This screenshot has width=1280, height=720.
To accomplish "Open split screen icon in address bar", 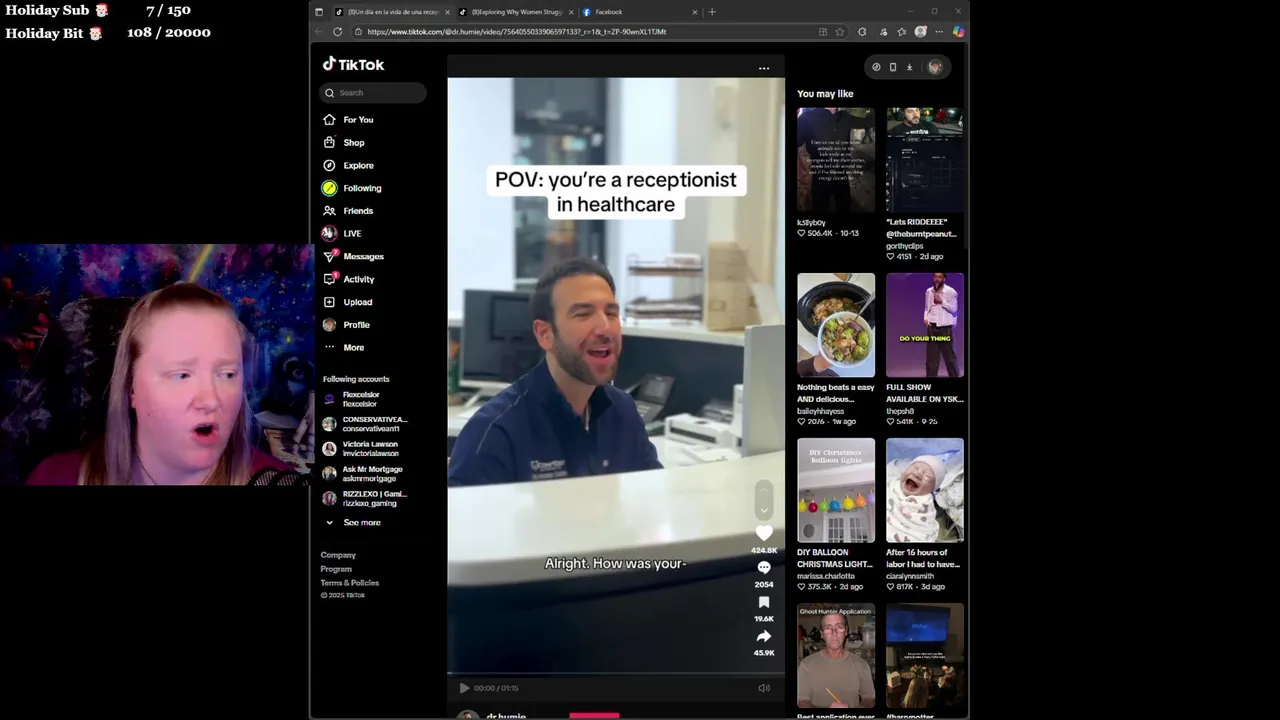I will [x=823, y=32].
